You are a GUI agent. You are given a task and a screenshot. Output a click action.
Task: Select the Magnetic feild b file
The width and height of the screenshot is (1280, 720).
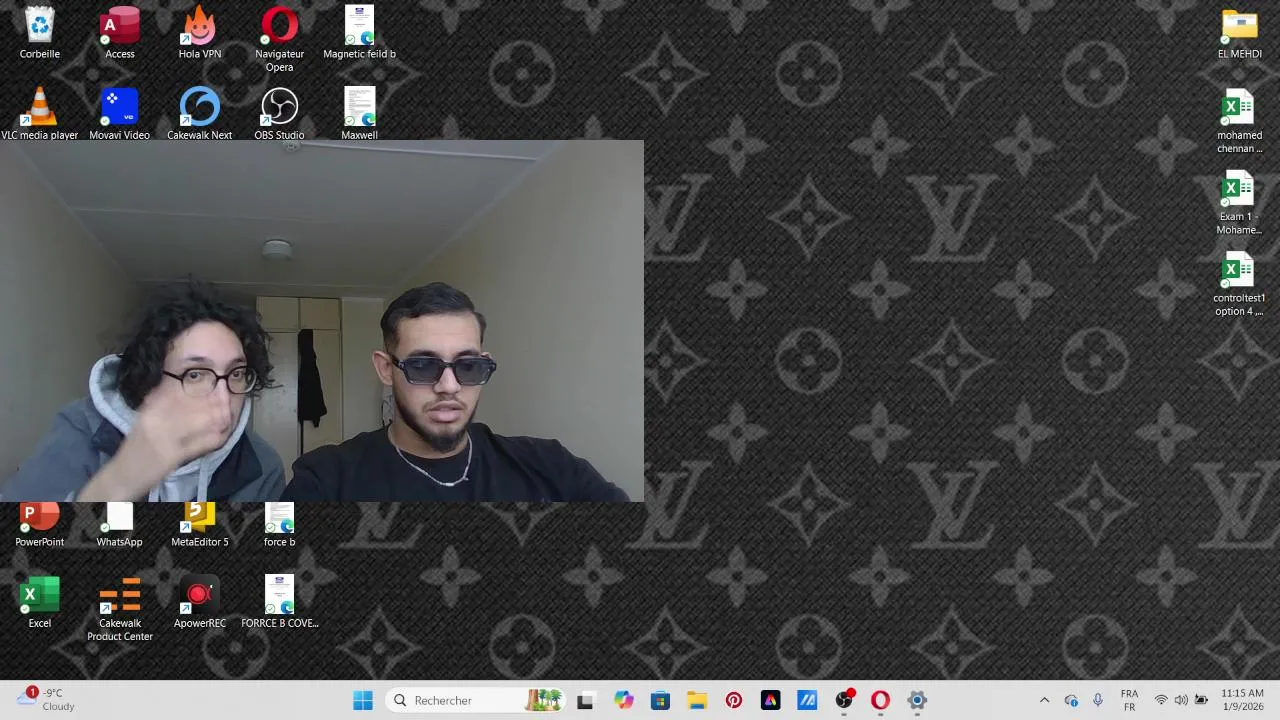(x=360, y=33)
